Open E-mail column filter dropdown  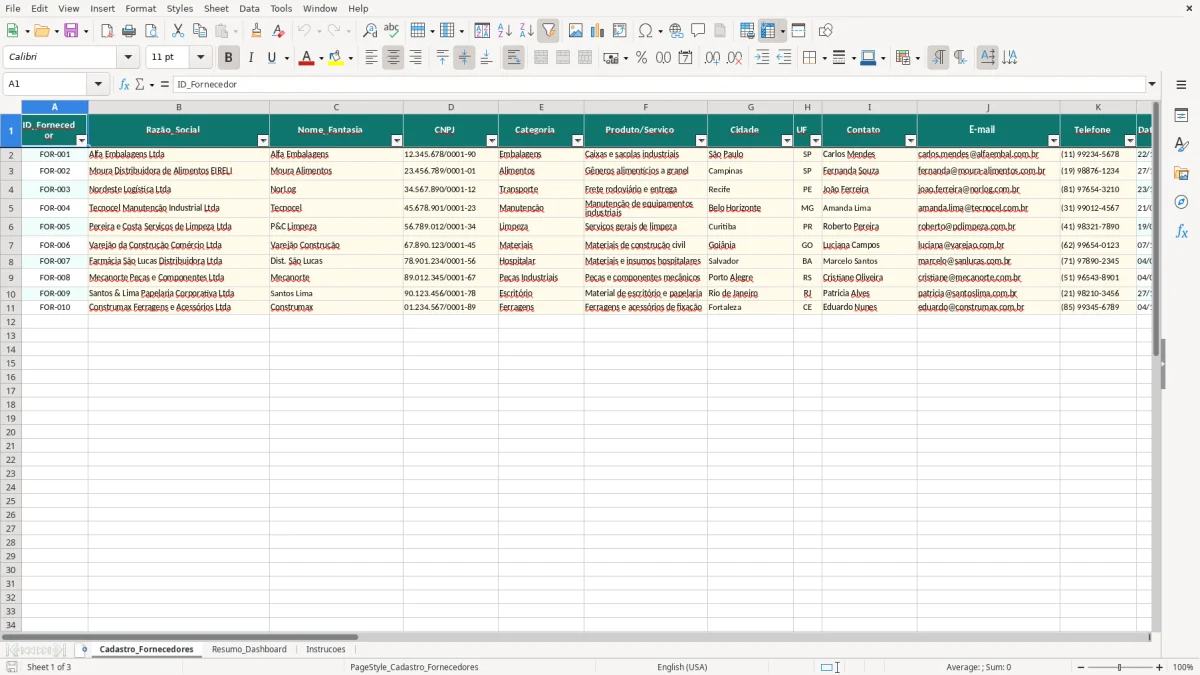point(1054,141)
